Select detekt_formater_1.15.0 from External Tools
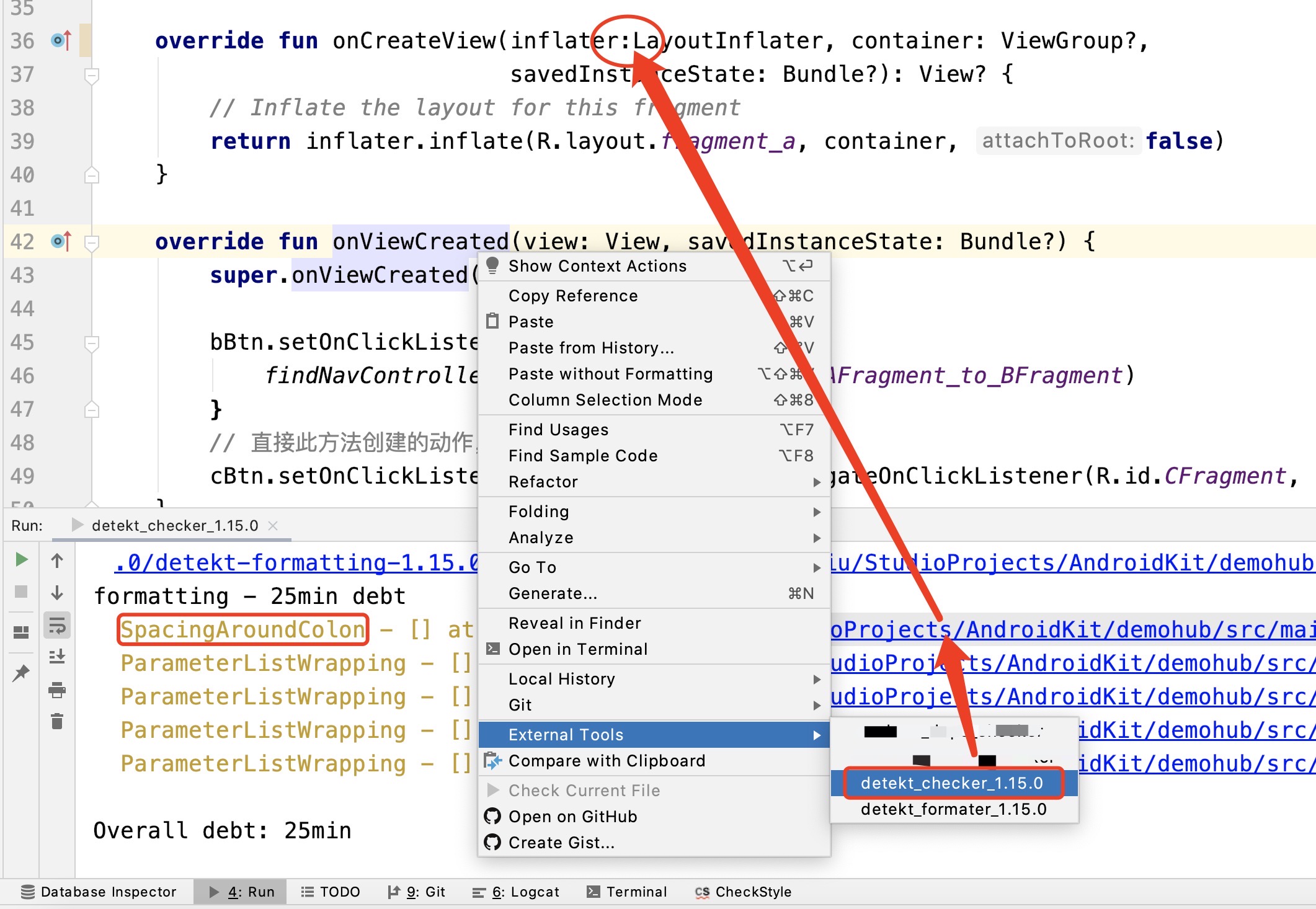The width and height of the screenshot is (1316, 909). pos(953,809)
